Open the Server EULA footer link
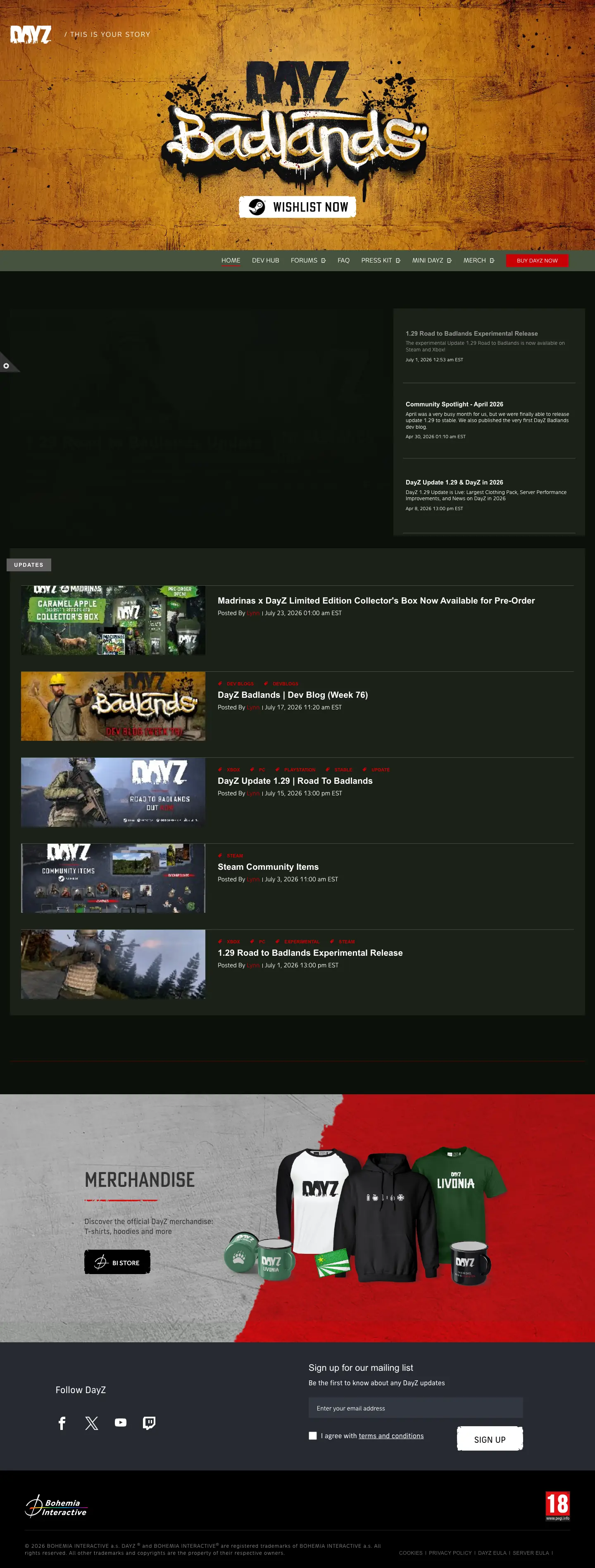 click(531, 1553)
